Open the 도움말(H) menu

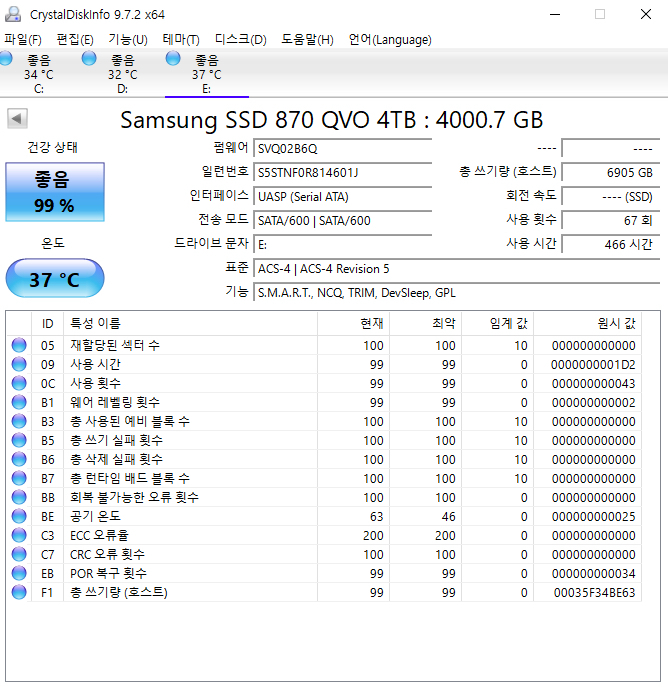pyautogui.click(x=307, y=40)
